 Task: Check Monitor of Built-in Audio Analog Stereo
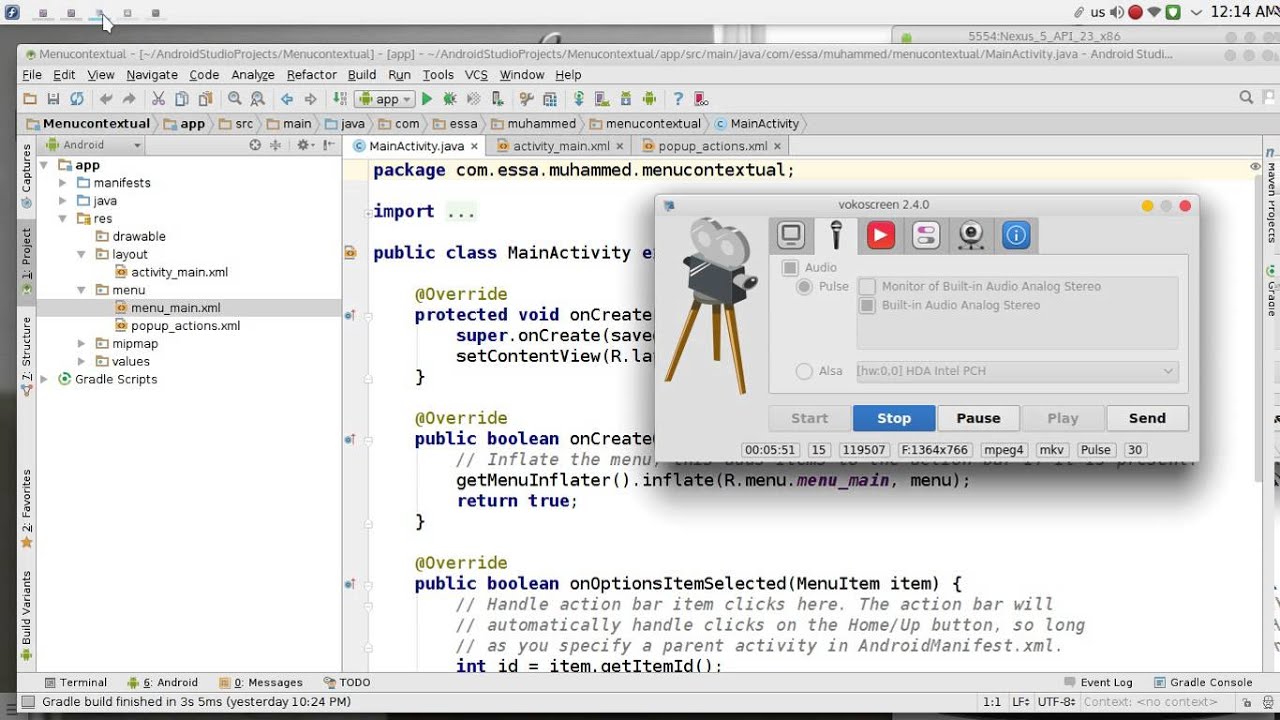(867, 286)
